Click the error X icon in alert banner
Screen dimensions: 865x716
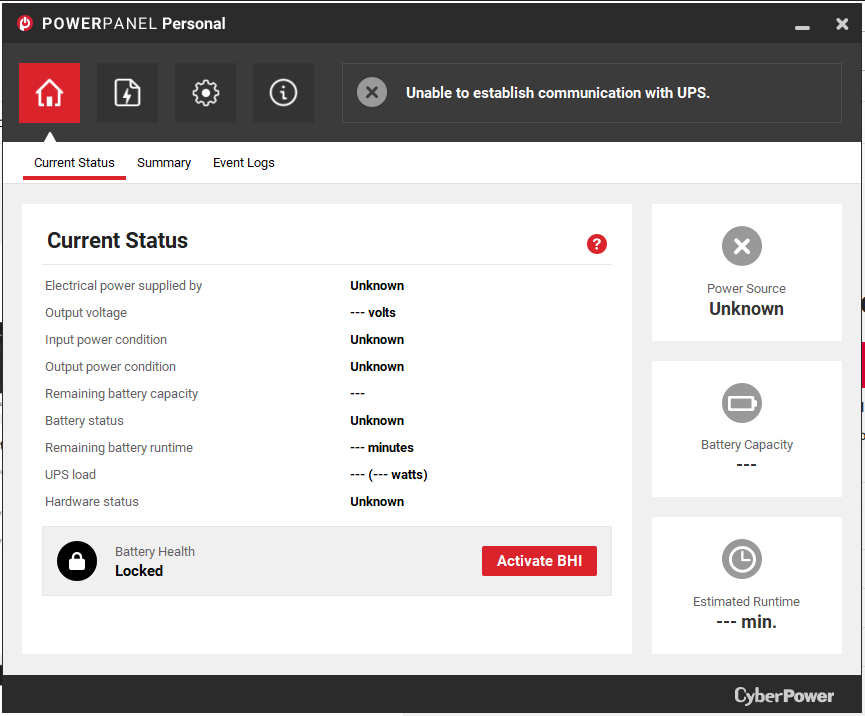point(372,93)
